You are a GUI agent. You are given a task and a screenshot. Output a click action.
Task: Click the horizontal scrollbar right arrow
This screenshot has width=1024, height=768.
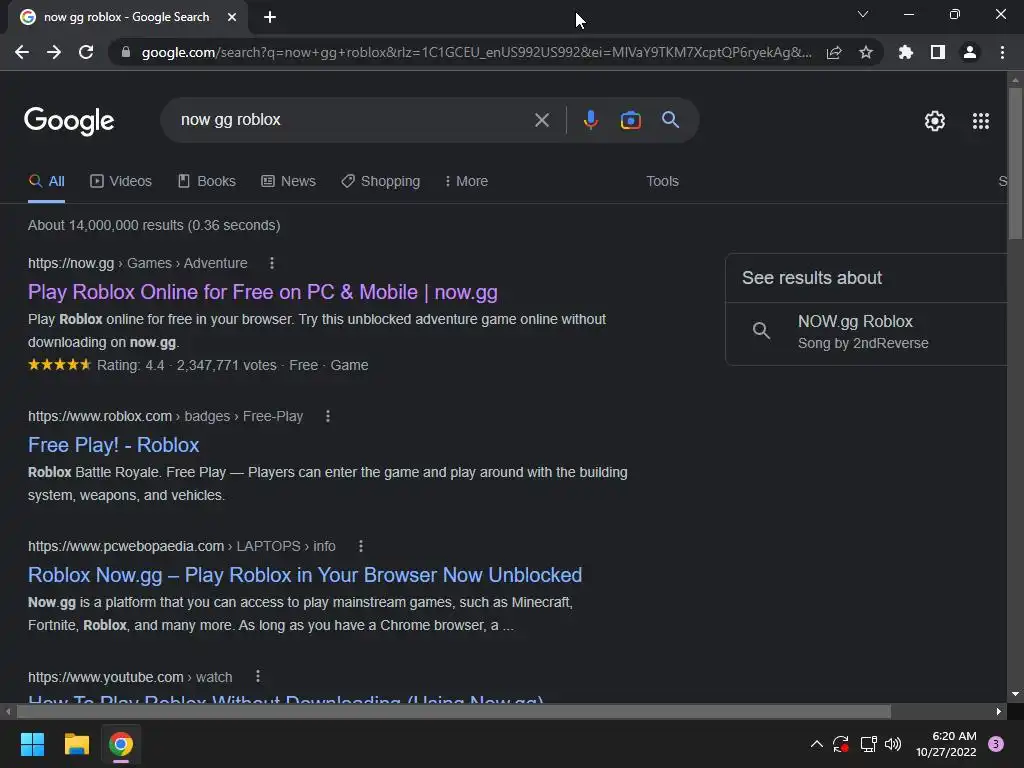(x=999, y=711)
